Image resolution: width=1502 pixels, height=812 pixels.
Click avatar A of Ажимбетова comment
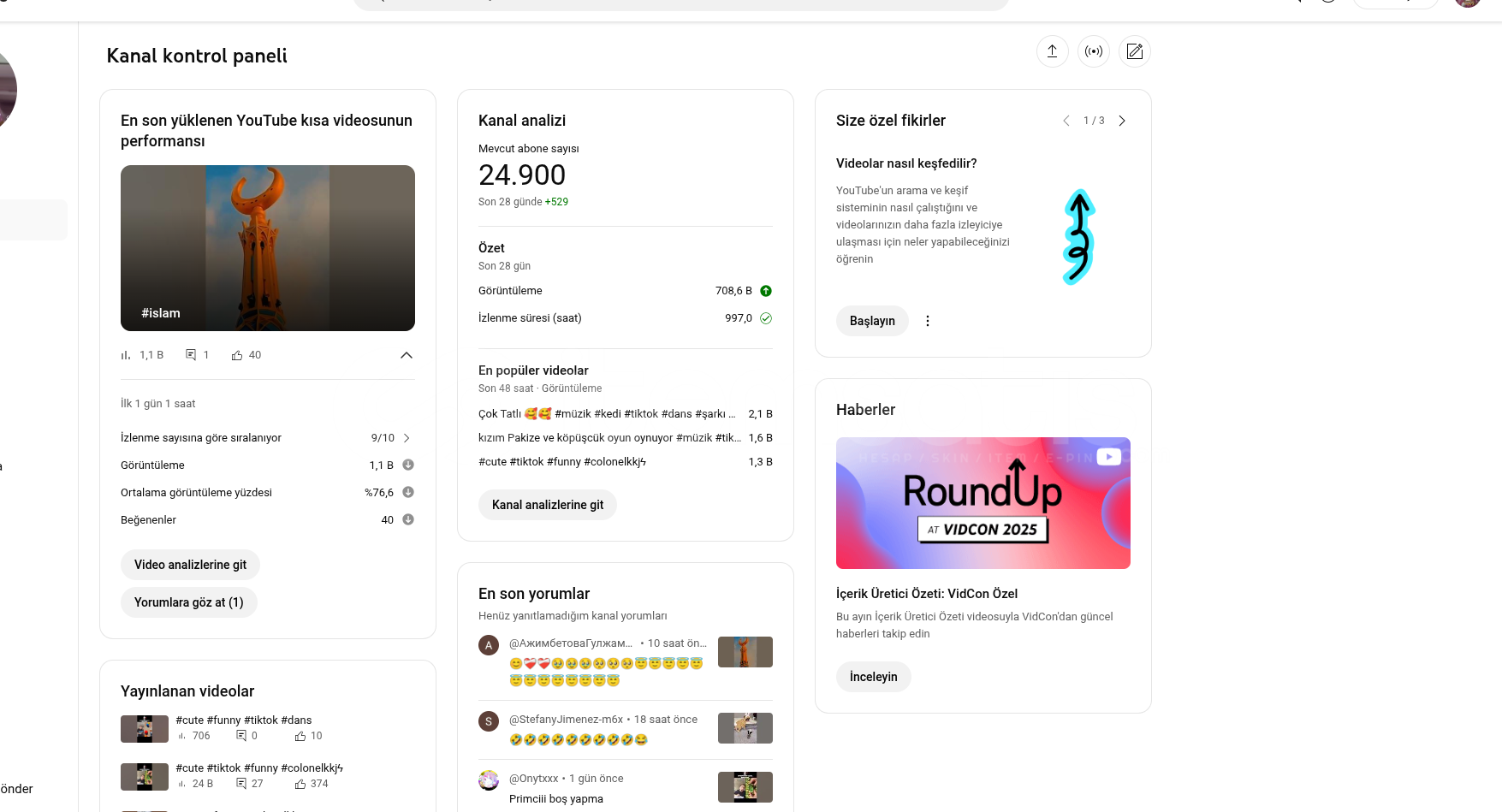tap(489, 645)
